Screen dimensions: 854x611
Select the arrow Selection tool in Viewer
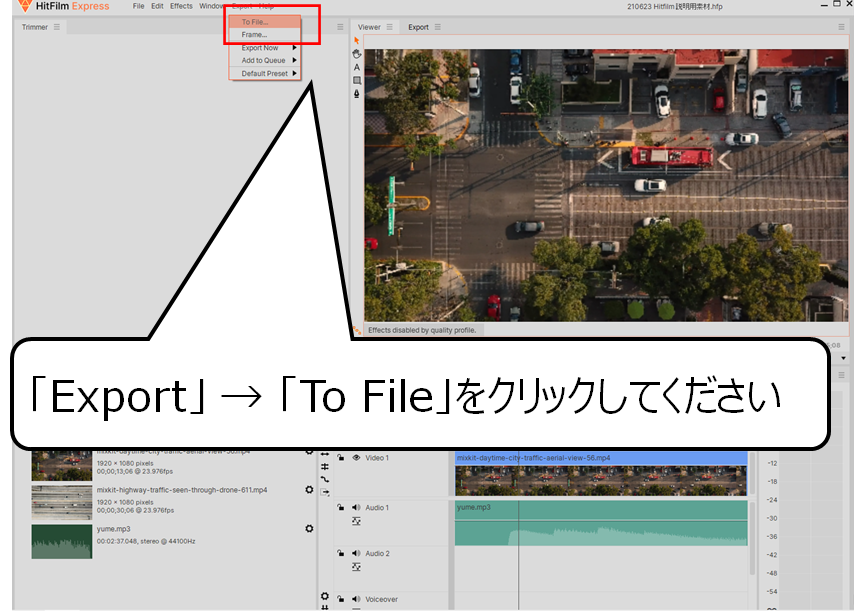pyautogui.click(x=357, y=41)
